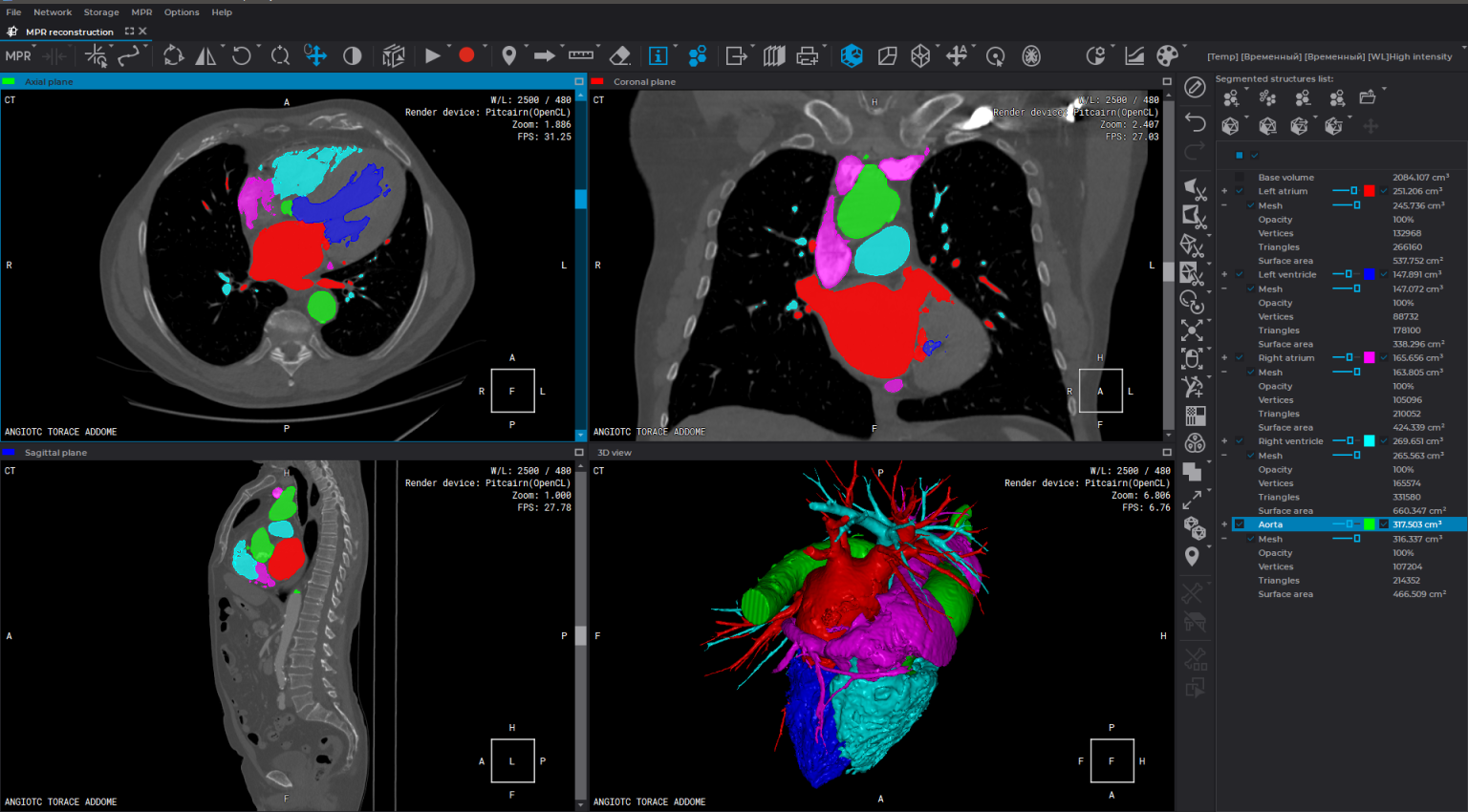
Task: Expand the Left ventricle plus icon
Action: 1224,274
